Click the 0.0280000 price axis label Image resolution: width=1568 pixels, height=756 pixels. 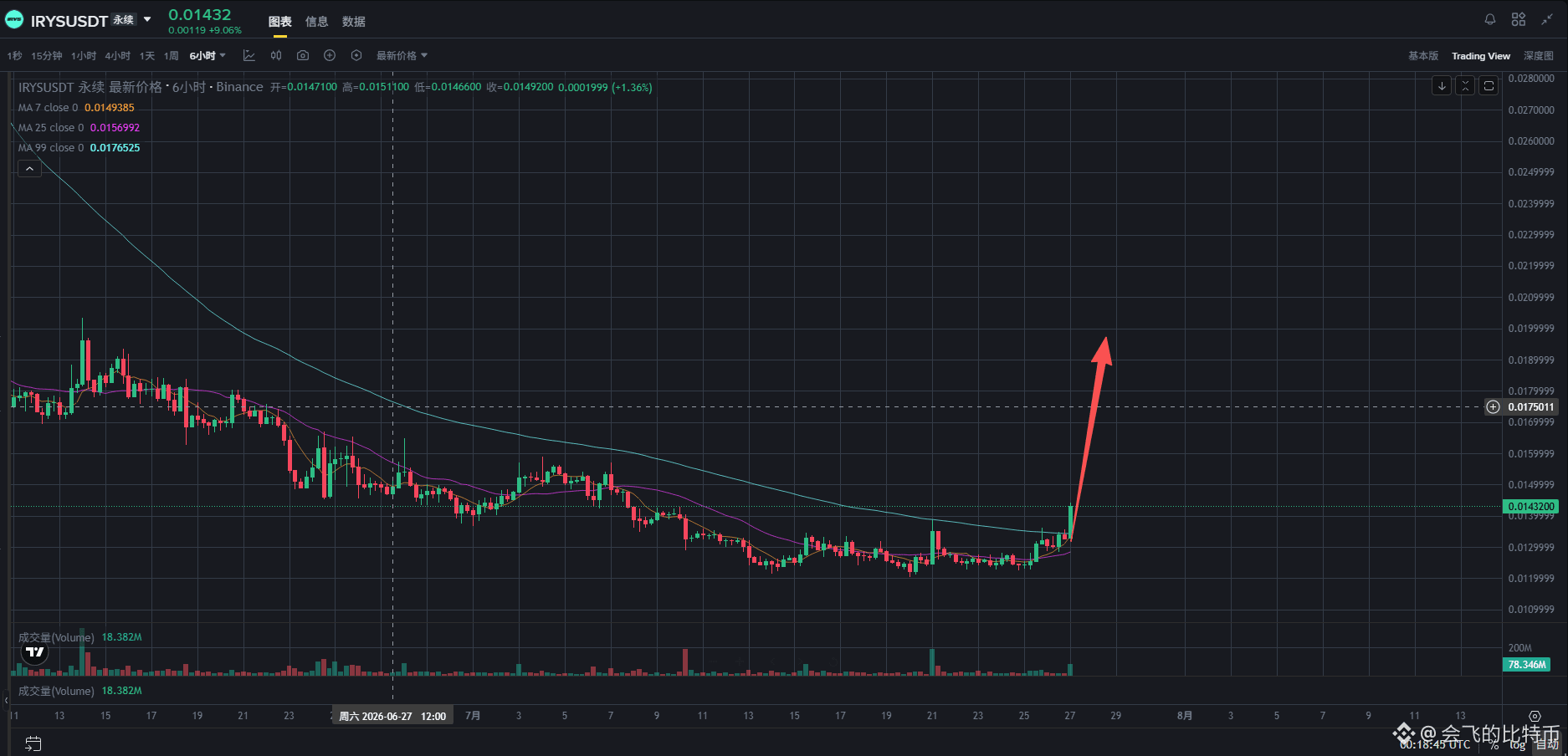(1531, 79)
